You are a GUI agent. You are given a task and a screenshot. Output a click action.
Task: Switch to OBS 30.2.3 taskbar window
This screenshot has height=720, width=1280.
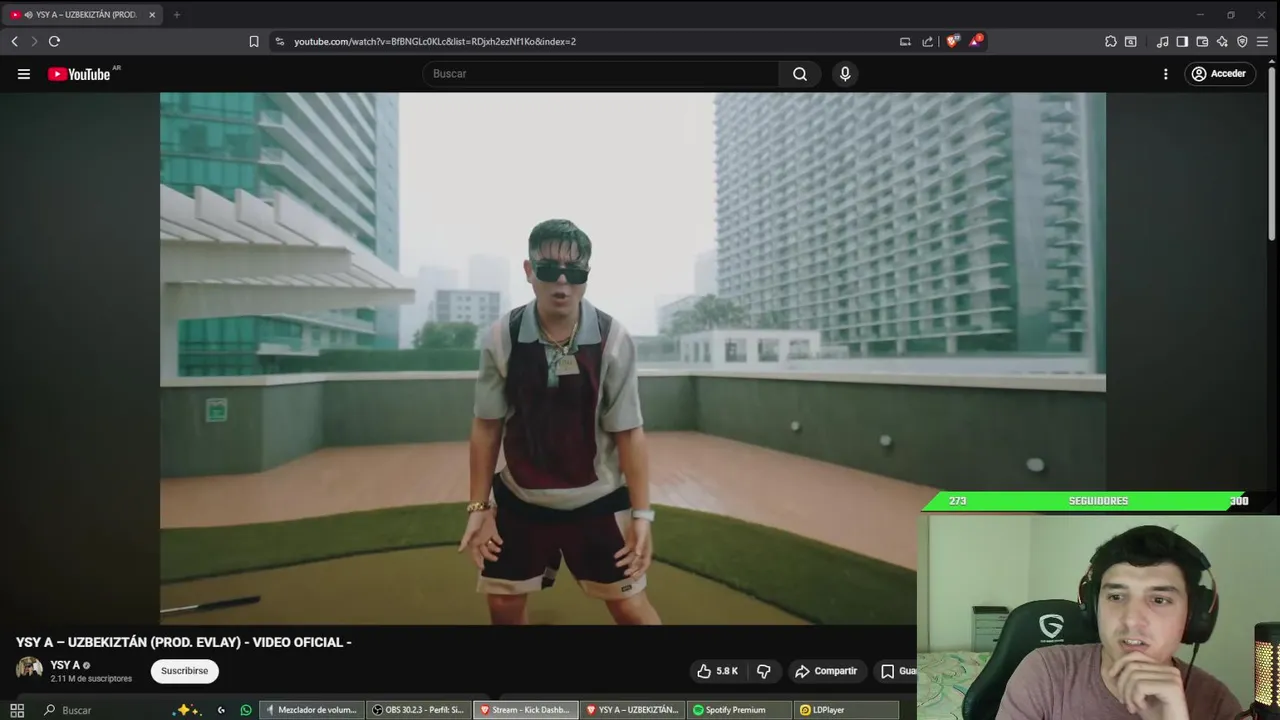418,710
